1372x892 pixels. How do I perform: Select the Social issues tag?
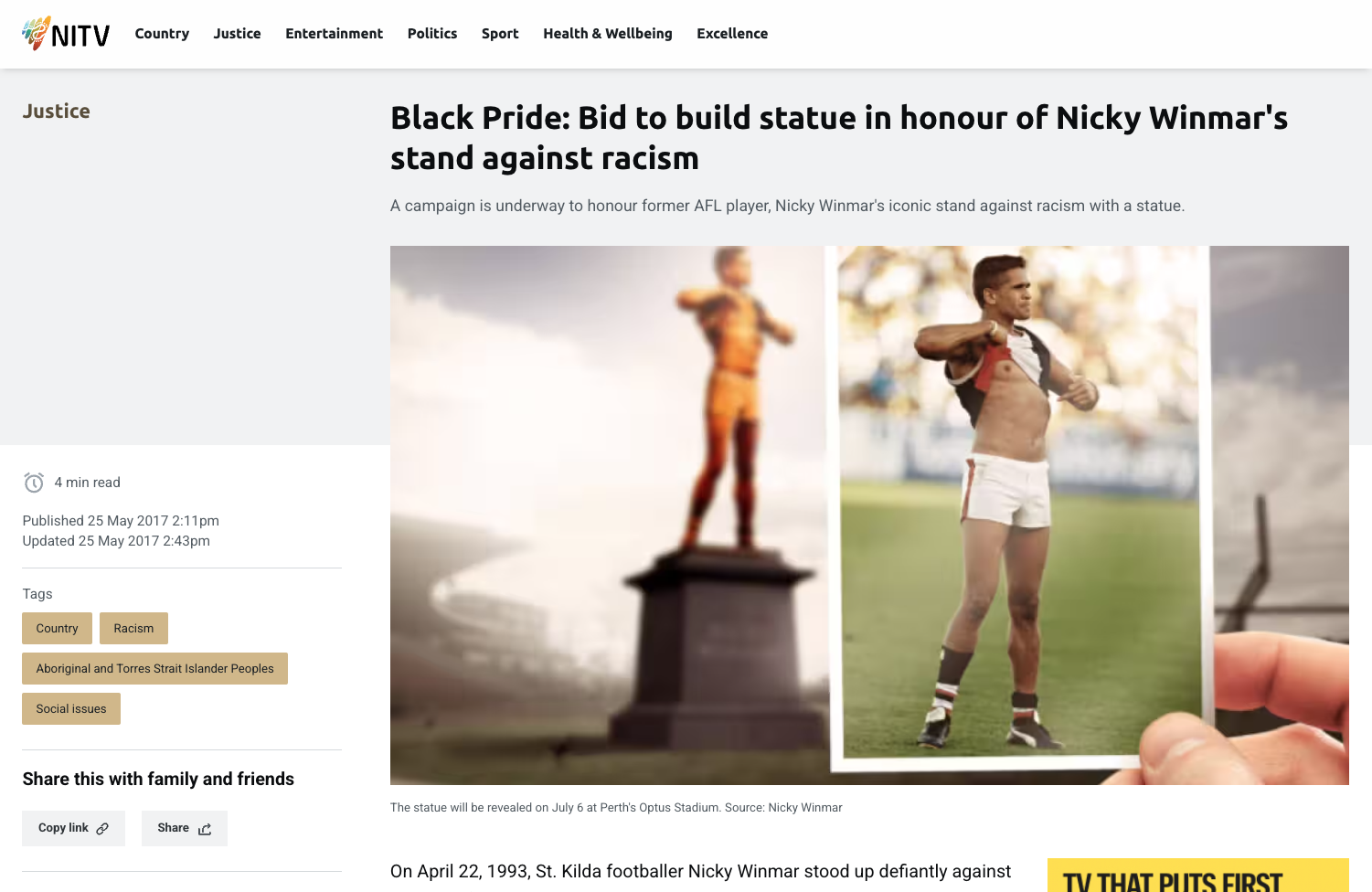71,709
